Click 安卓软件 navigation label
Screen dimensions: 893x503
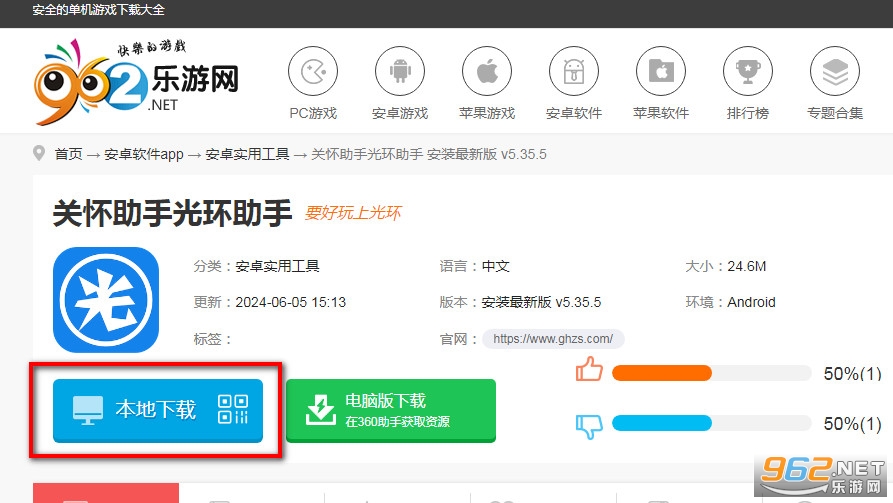tap(574, 113)
